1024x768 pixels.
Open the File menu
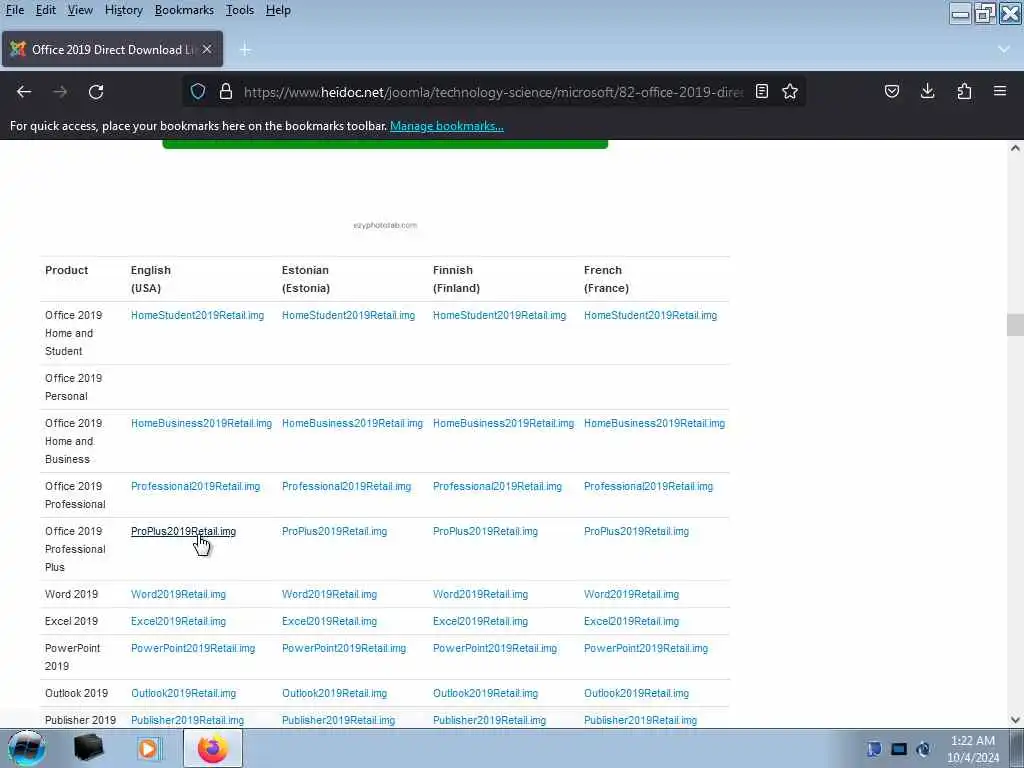pos(14,10)
